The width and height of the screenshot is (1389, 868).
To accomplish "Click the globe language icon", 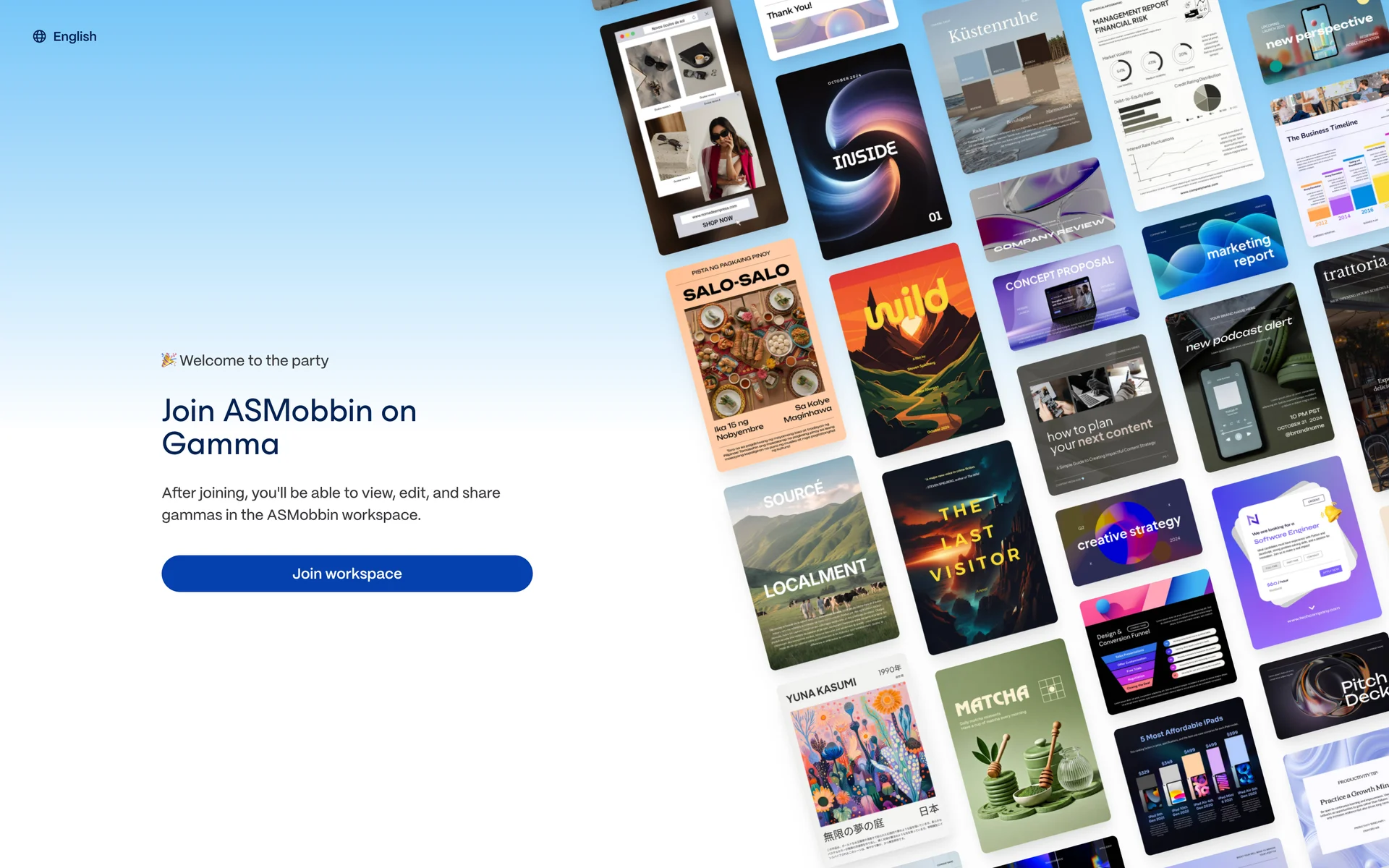I will 40,36.
